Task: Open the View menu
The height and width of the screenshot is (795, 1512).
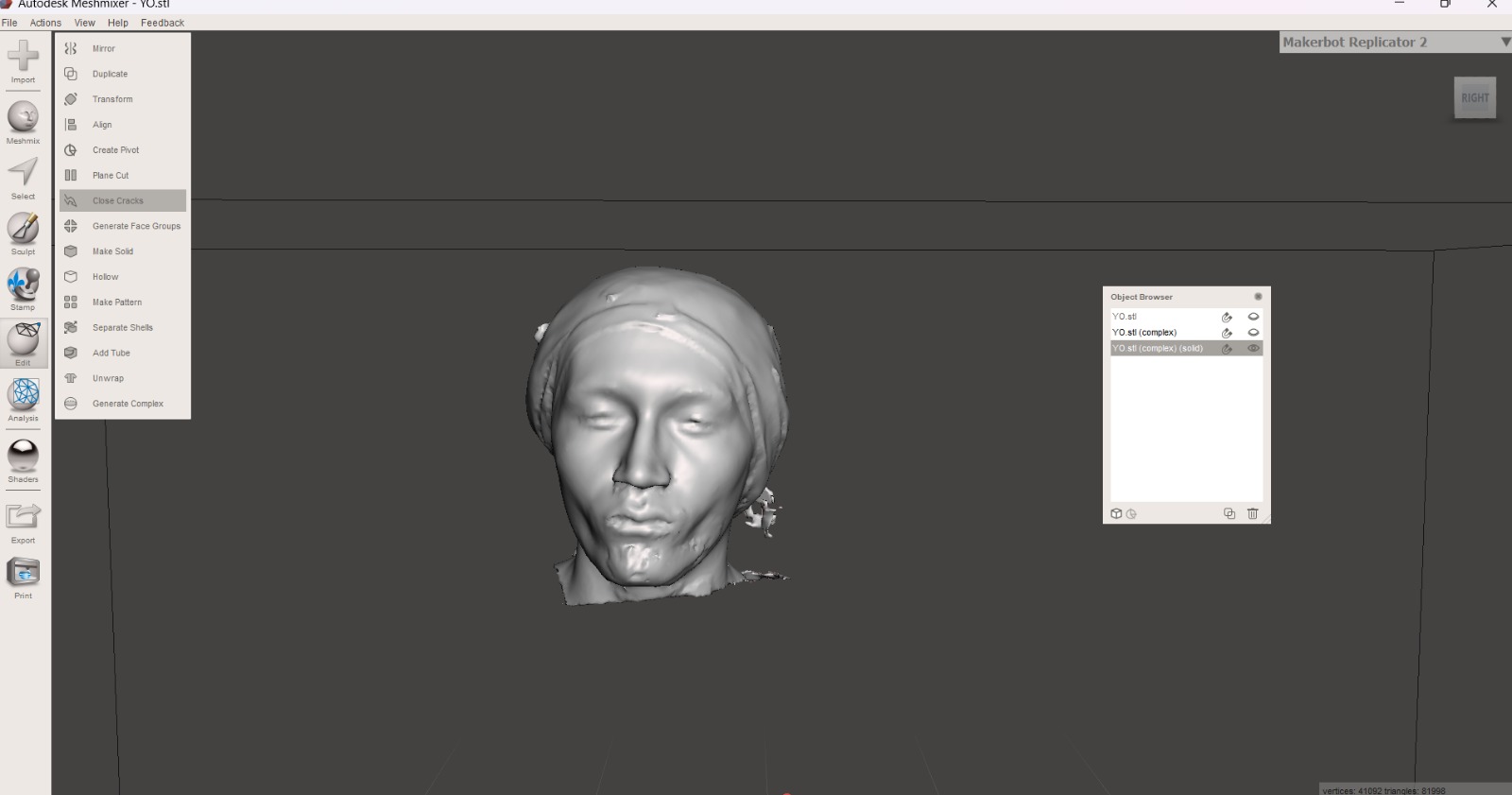Action: 84,23
